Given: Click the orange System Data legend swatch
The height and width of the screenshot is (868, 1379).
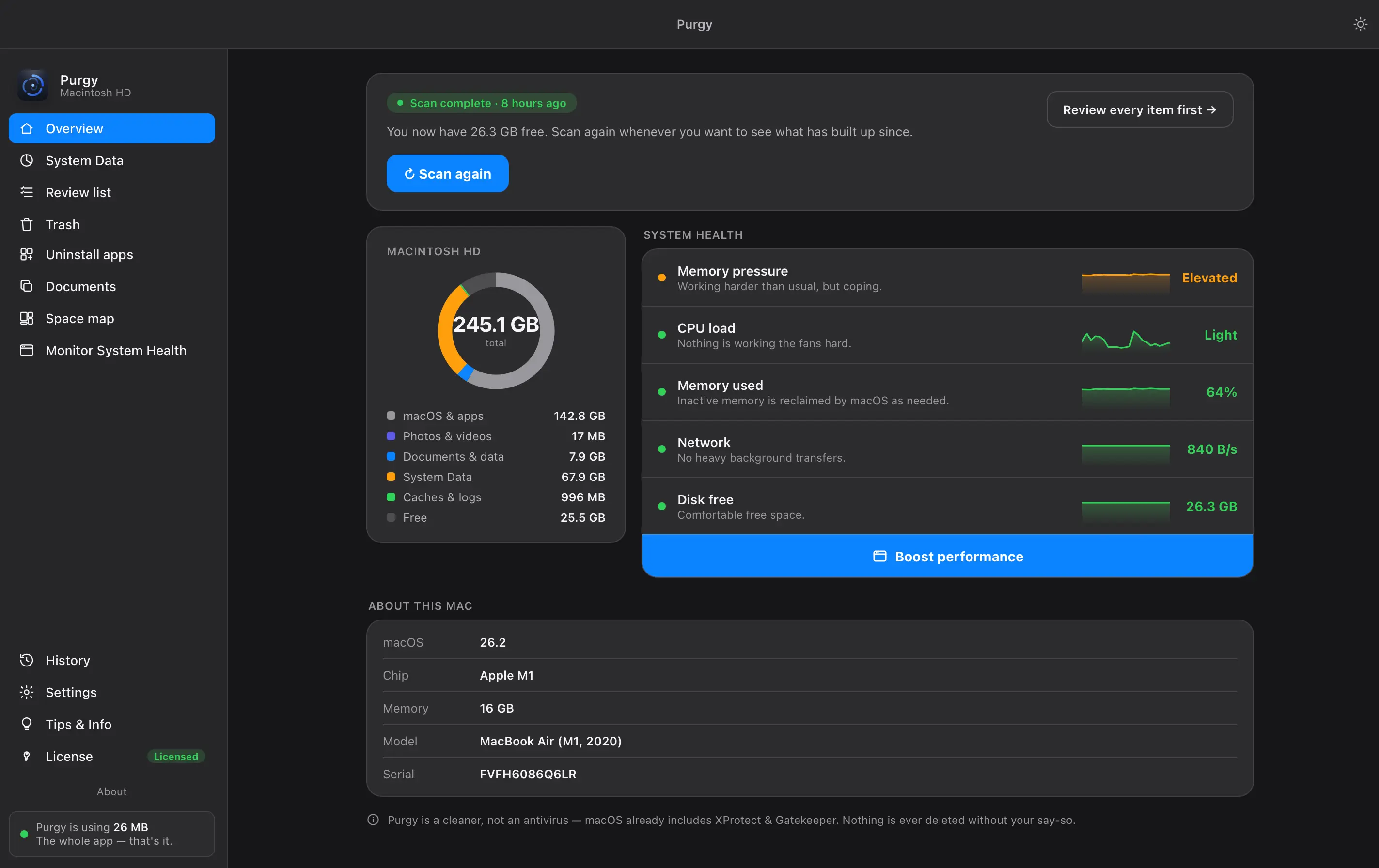Looking at the screenshot, I should [391, 477].
